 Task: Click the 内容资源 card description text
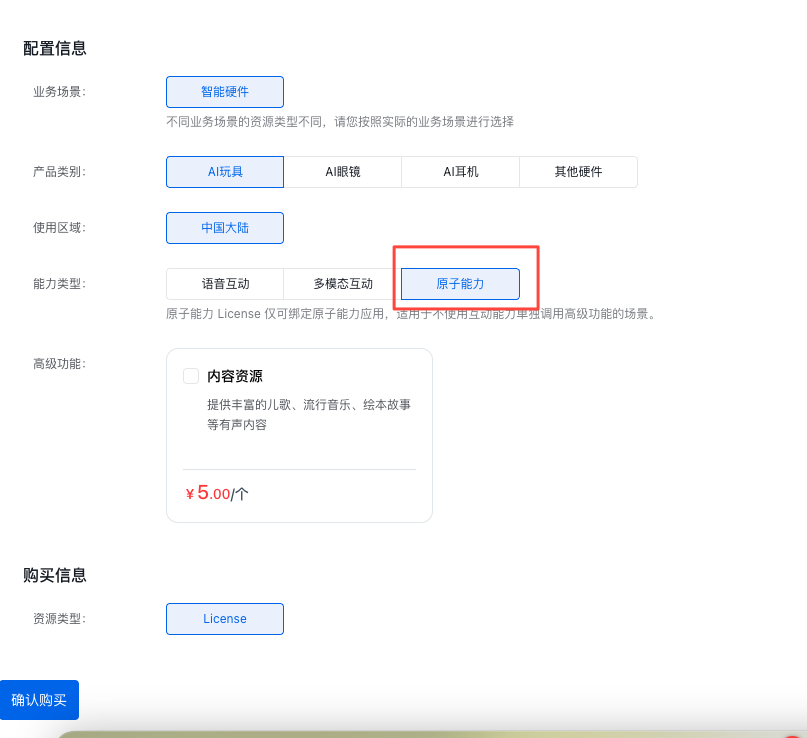pyautogui.click(x=309, y=415)
